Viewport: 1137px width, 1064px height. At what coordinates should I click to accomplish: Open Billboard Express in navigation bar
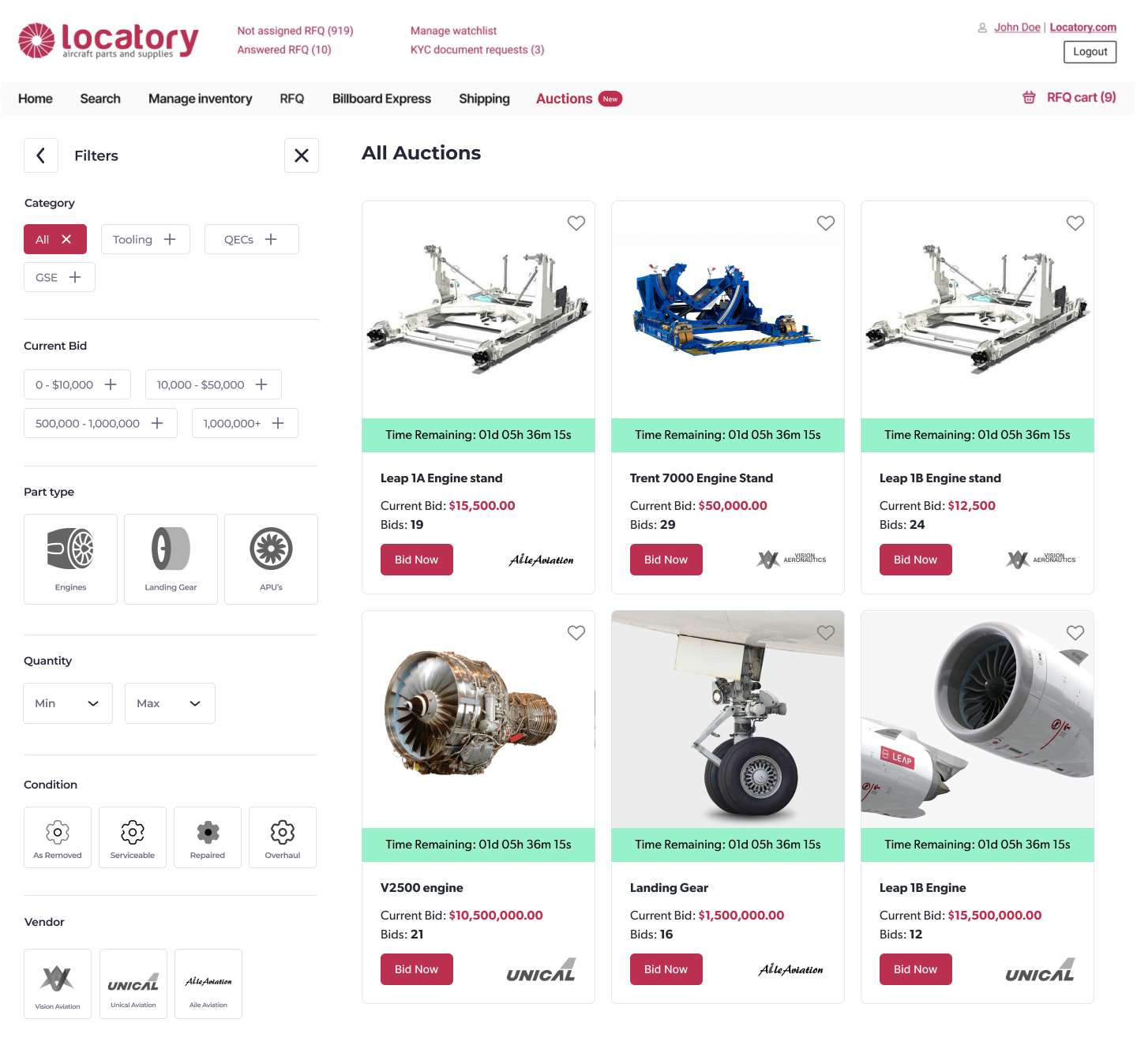point(381,99)
